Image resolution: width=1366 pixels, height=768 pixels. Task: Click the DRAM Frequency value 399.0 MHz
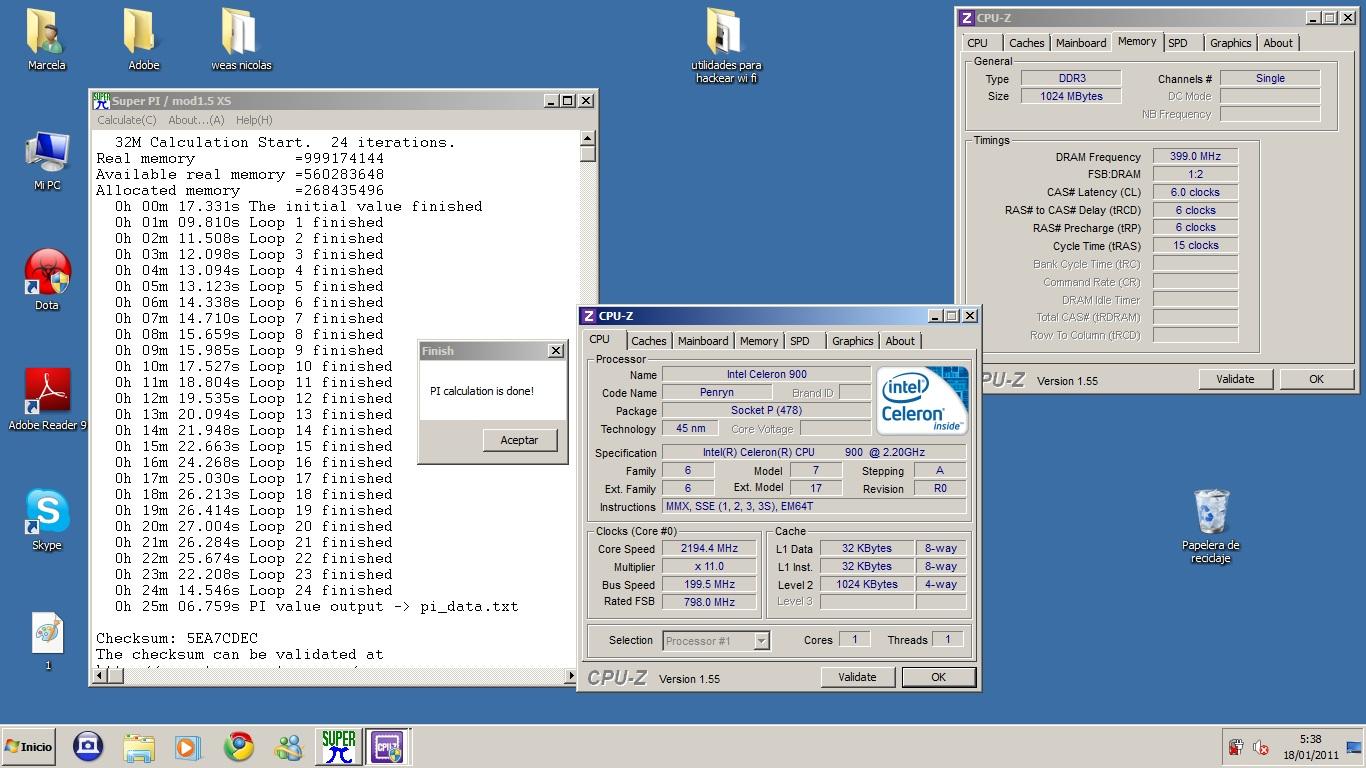(1195, 157)
